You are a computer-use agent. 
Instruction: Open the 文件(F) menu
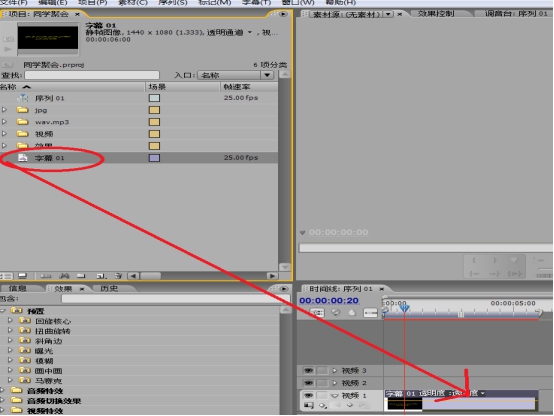point(14,2)
